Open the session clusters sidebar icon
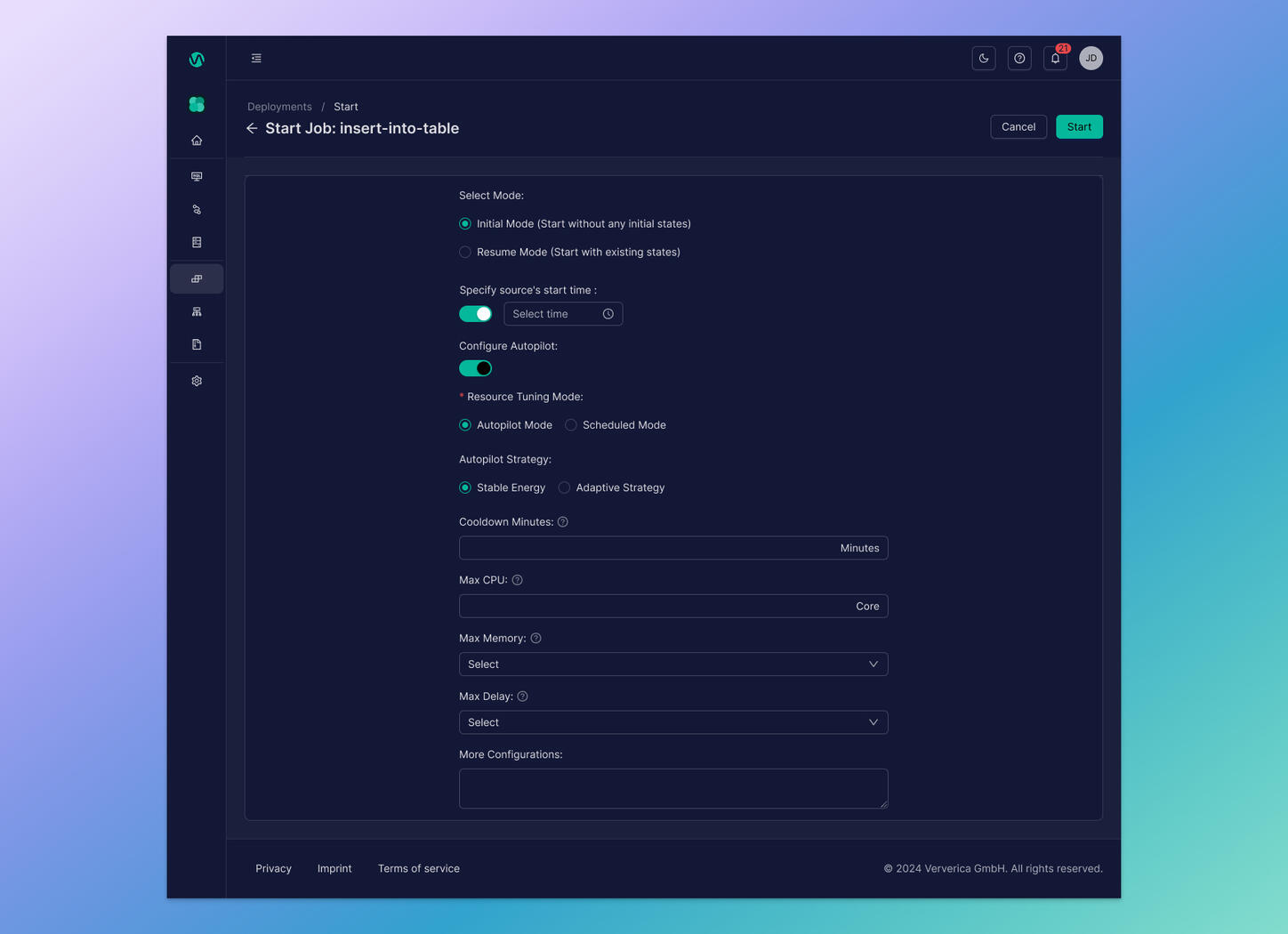The height and width of the screenshot is (934, 1288). 196,310
